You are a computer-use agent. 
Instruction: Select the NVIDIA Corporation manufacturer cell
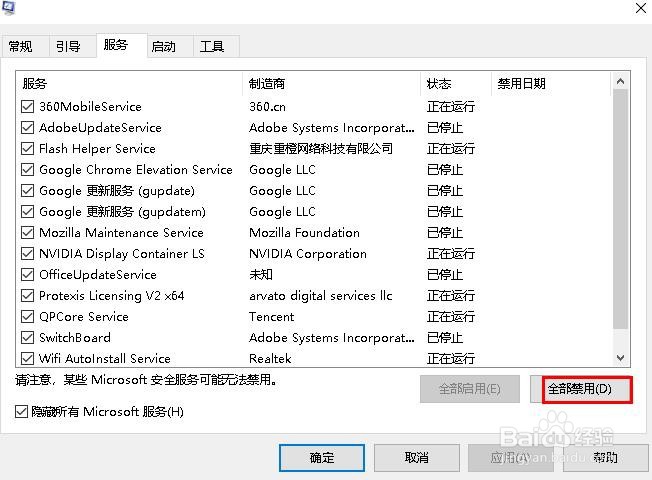click(x=308, y=253)
